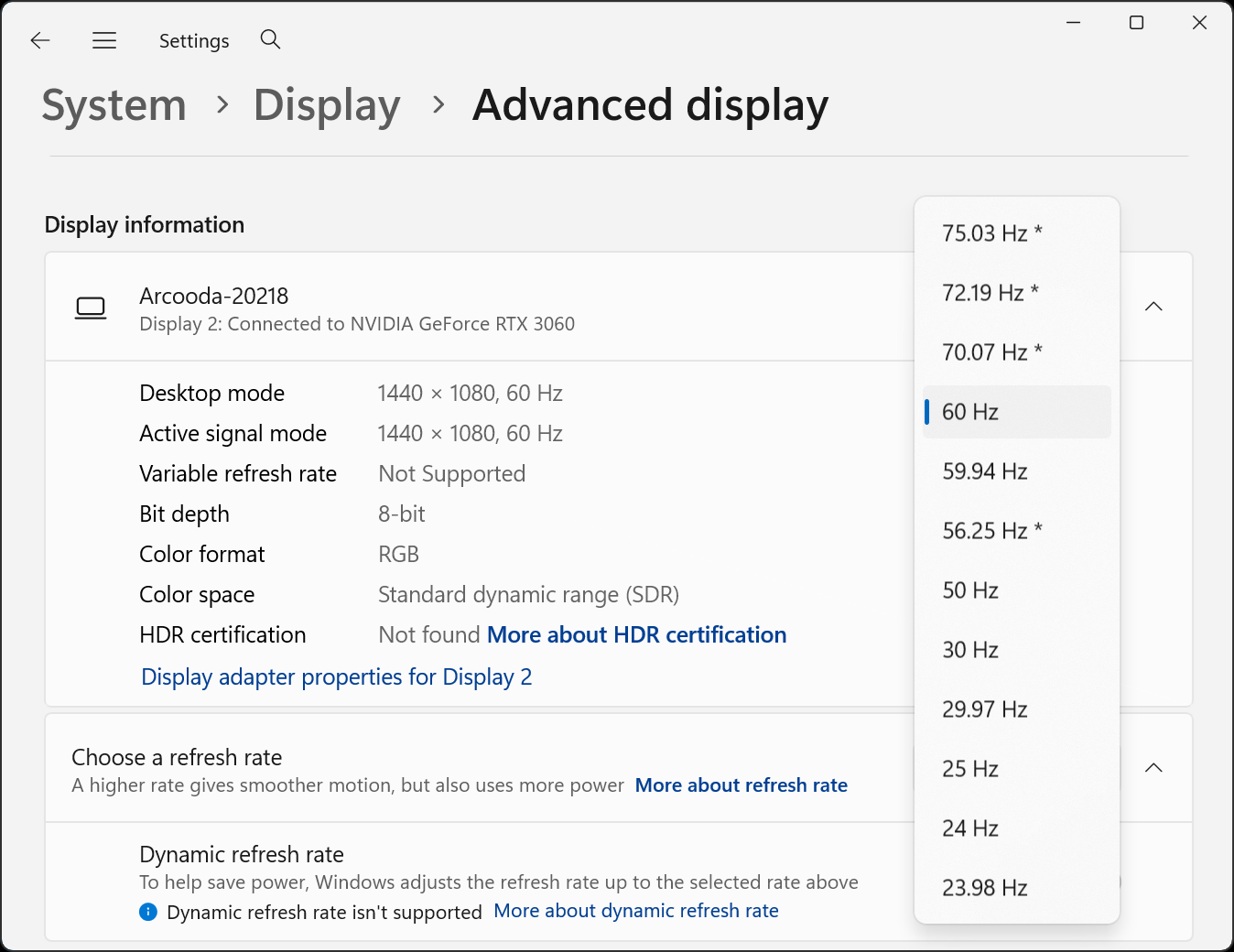Click the dynamic refresh rate info icon

pos(148,912)
